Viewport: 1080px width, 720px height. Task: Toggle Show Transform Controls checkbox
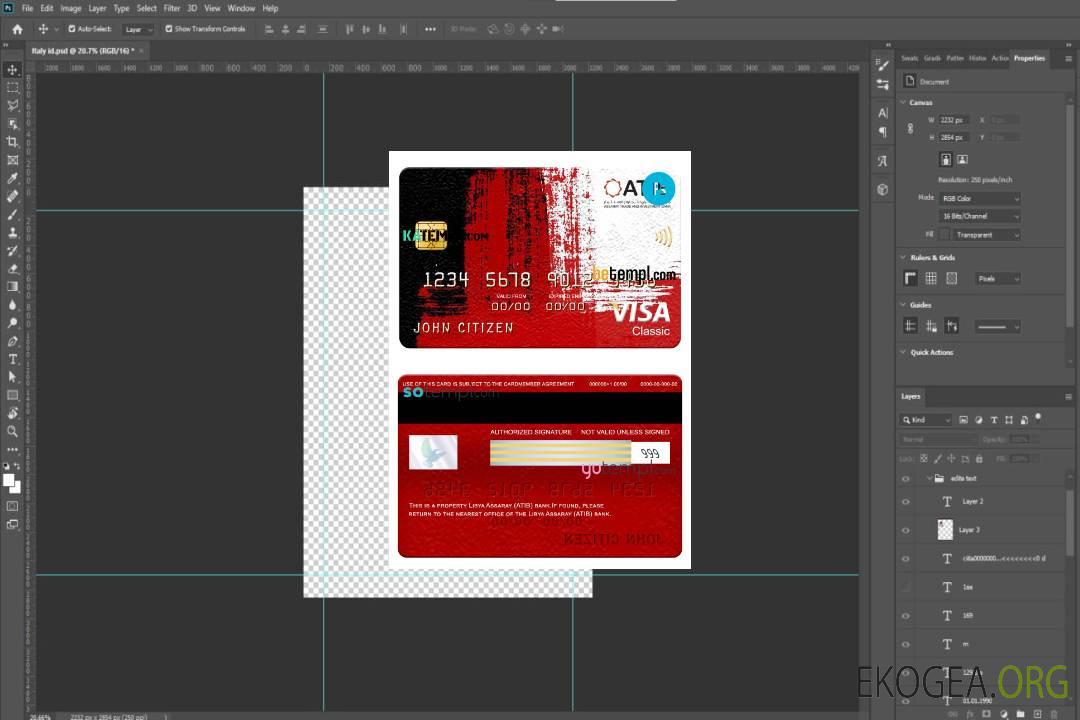169,29
